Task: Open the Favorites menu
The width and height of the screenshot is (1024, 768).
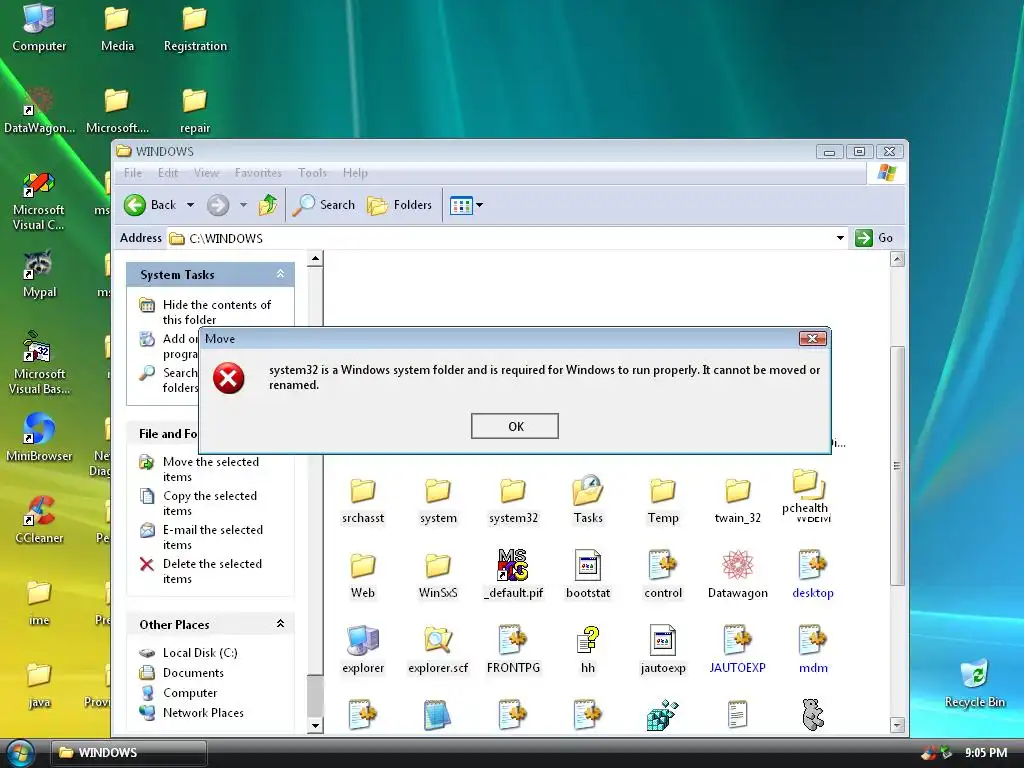Action: click(x=258, y=173)
